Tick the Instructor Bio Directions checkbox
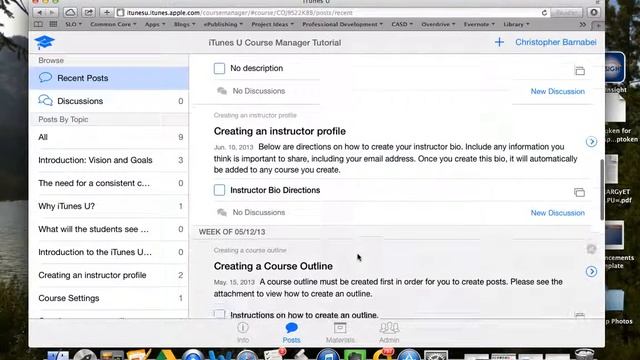This screenshot has height=360, width=640. [x=219, y=190]
